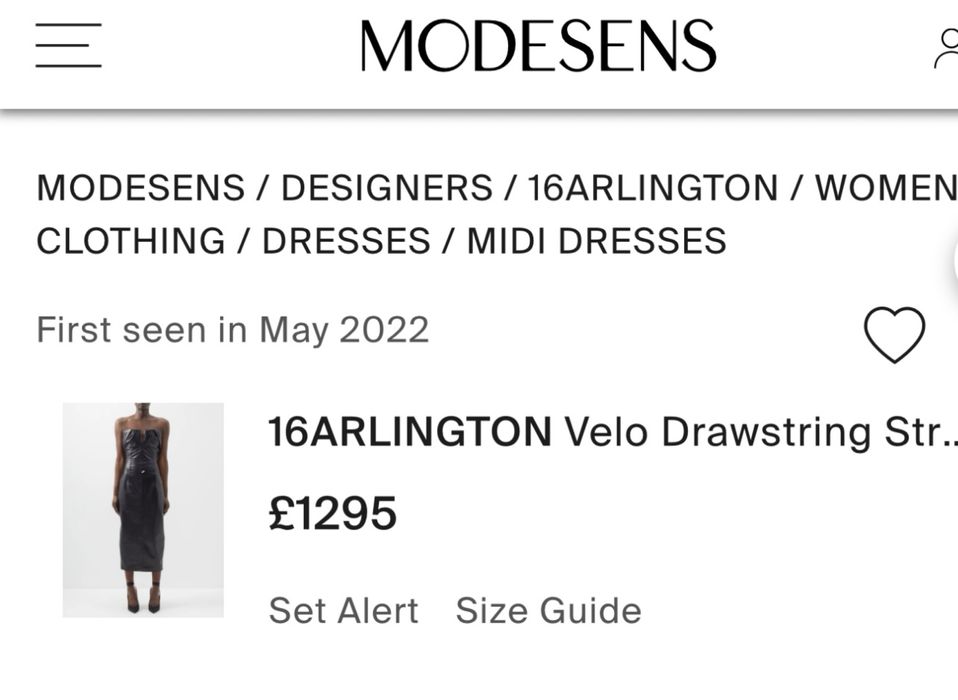Screen dimensions: 958x700
Task: Click the £1295 price
Action: 333,514
